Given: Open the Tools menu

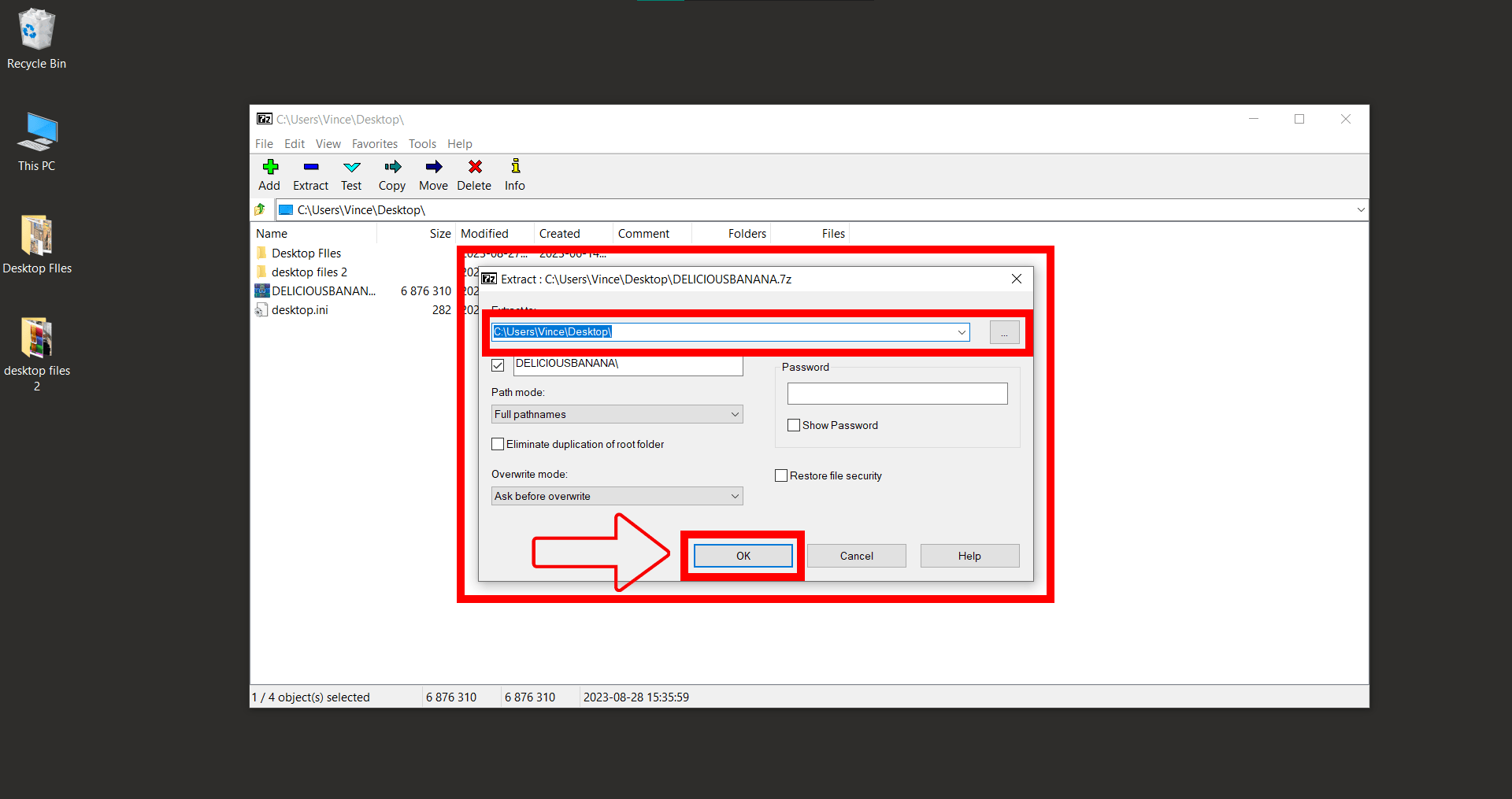Looking at the screenshot, I should point(422,143).
